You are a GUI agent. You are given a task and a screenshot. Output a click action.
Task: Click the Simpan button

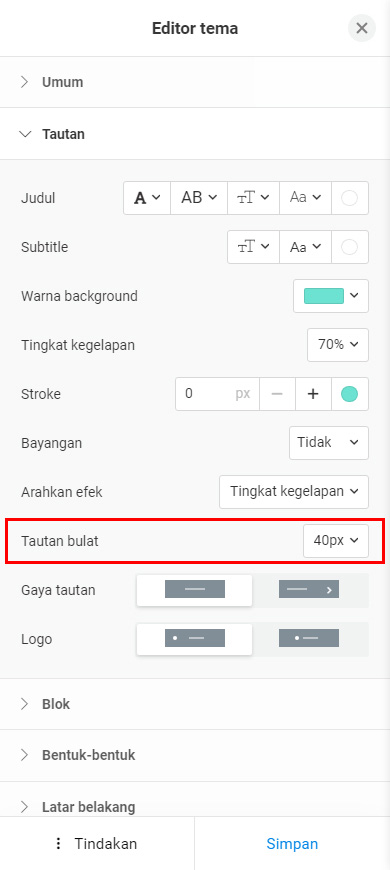tap(292, 844)
